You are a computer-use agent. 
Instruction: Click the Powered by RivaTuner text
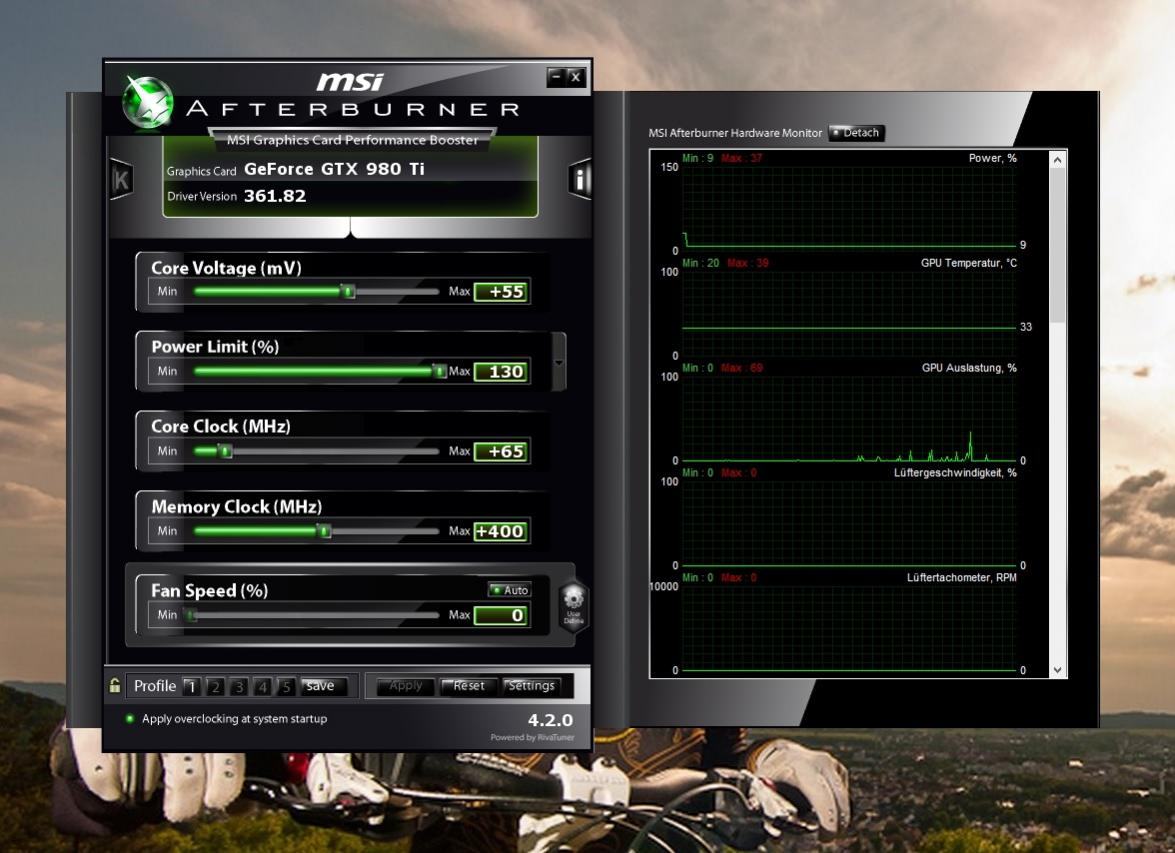pos(532,738)
